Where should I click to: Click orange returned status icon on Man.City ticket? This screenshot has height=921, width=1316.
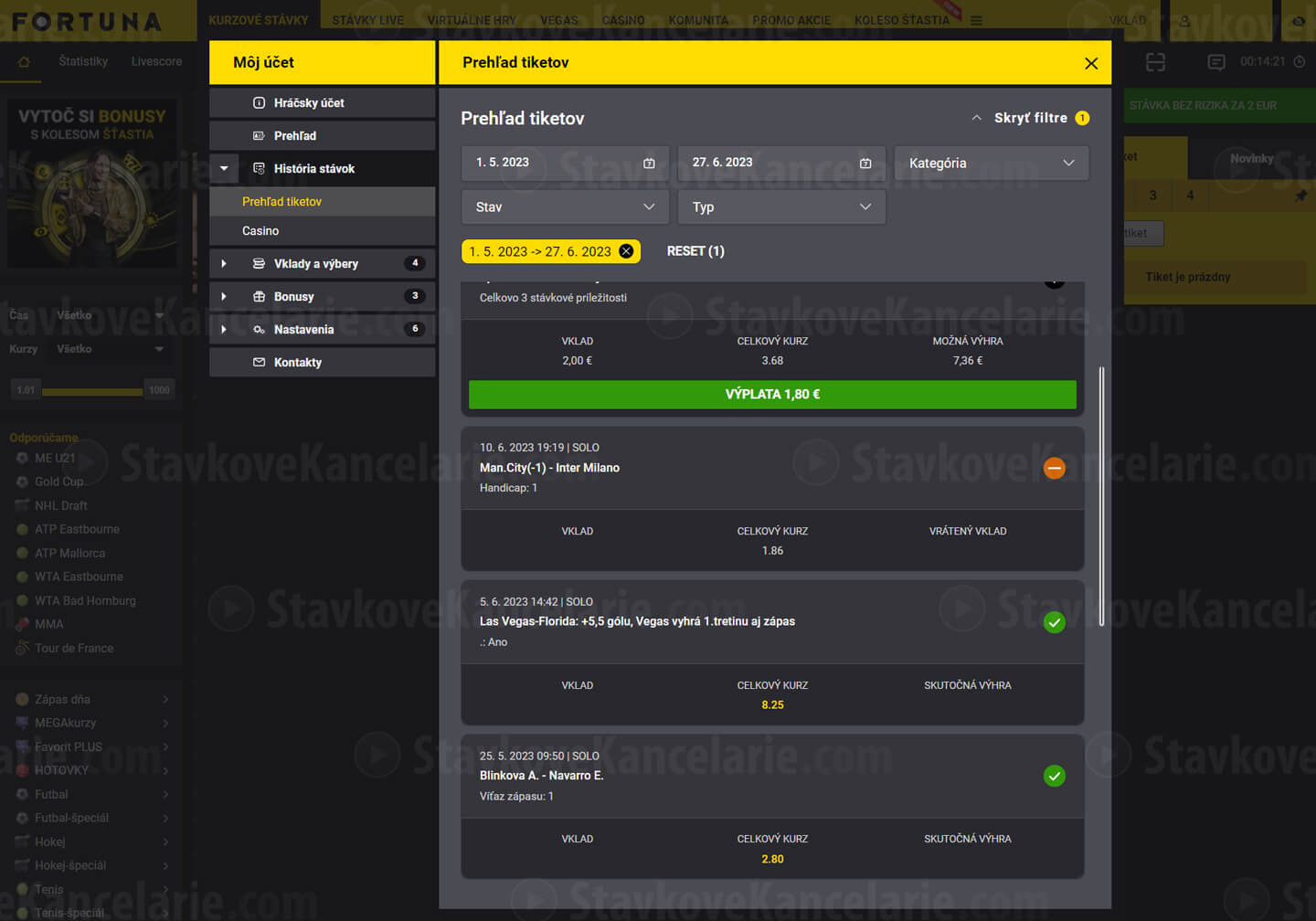pyautogui.click(x=1055, y=468)
